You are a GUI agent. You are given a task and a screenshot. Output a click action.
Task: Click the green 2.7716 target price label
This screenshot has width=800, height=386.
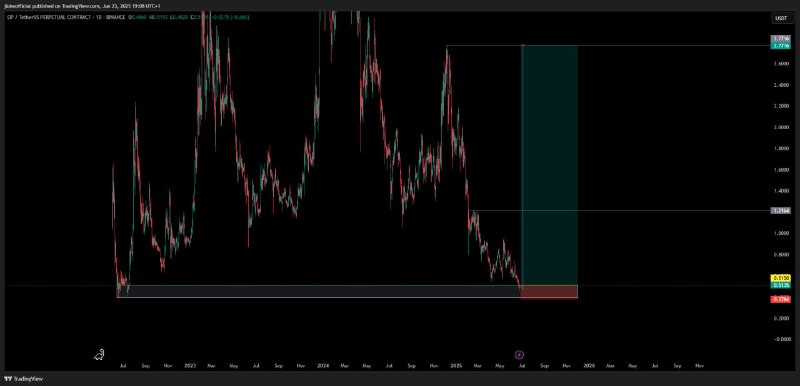click(781, 46)
